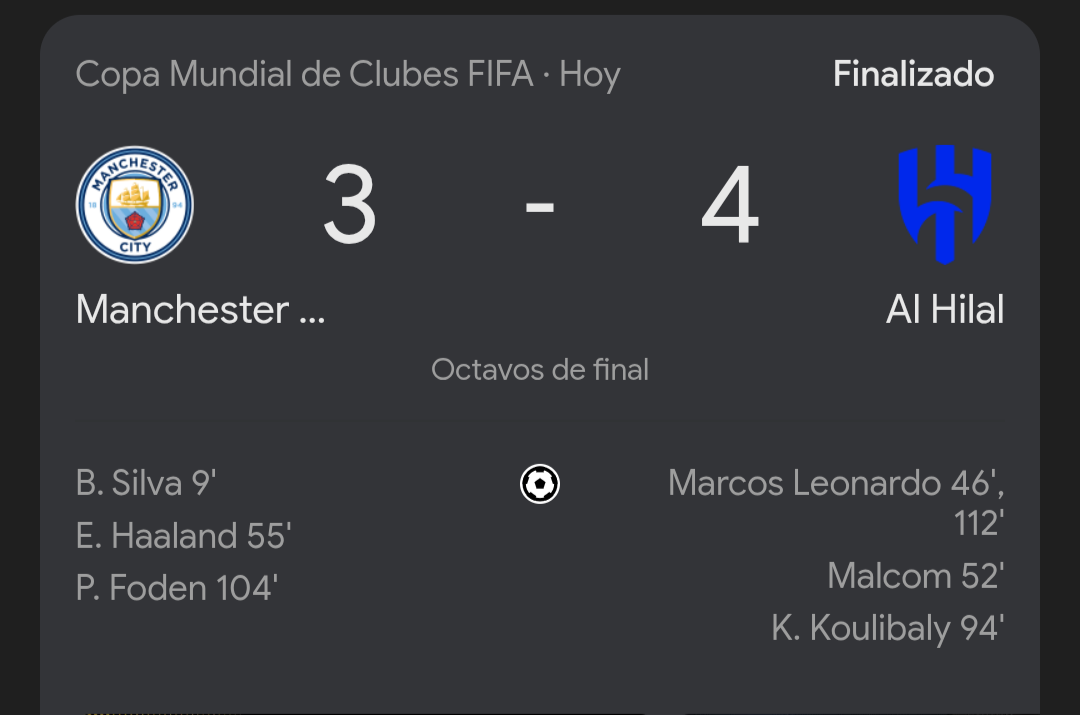This screenshot has height=715, width=1080.
Task: Click the 112' goal minute
Action: 979,524
